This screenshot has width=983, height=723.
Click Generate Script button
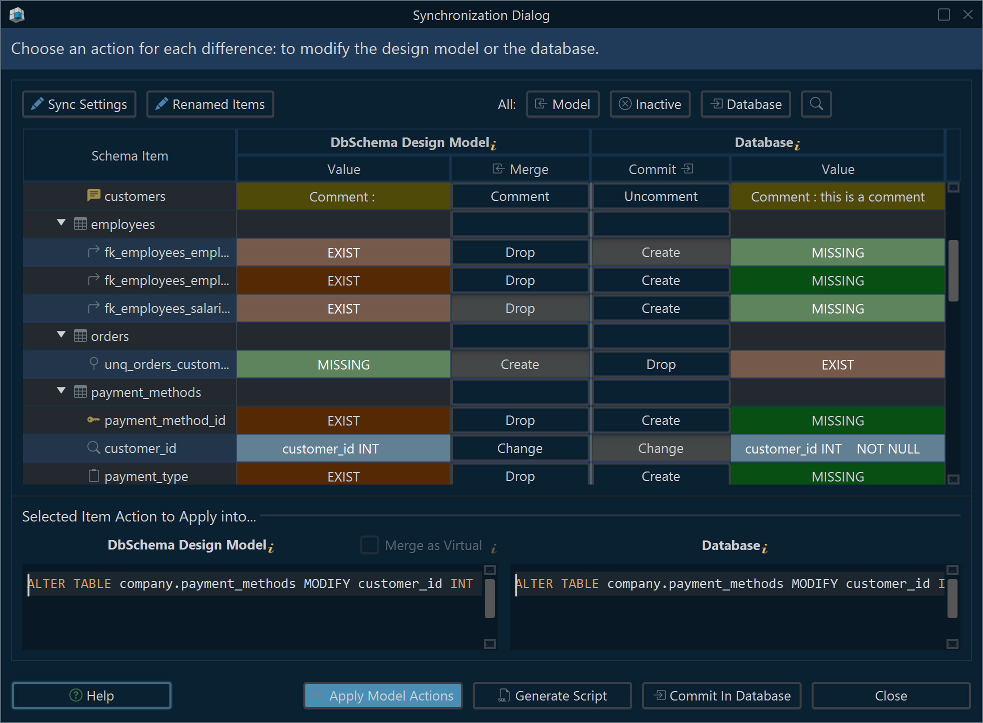point(552,695)
